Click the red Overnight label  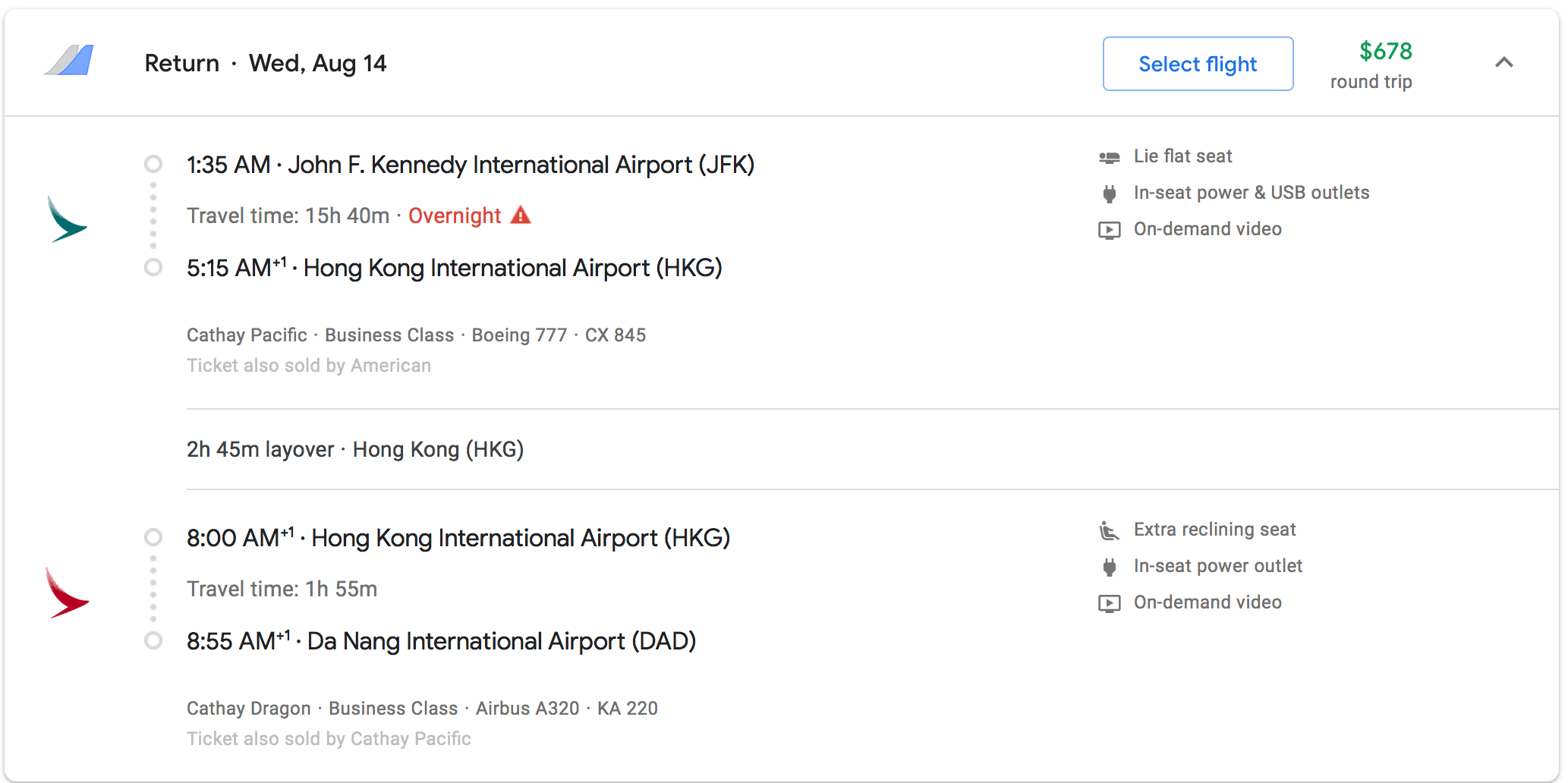(x=454, y=216)
